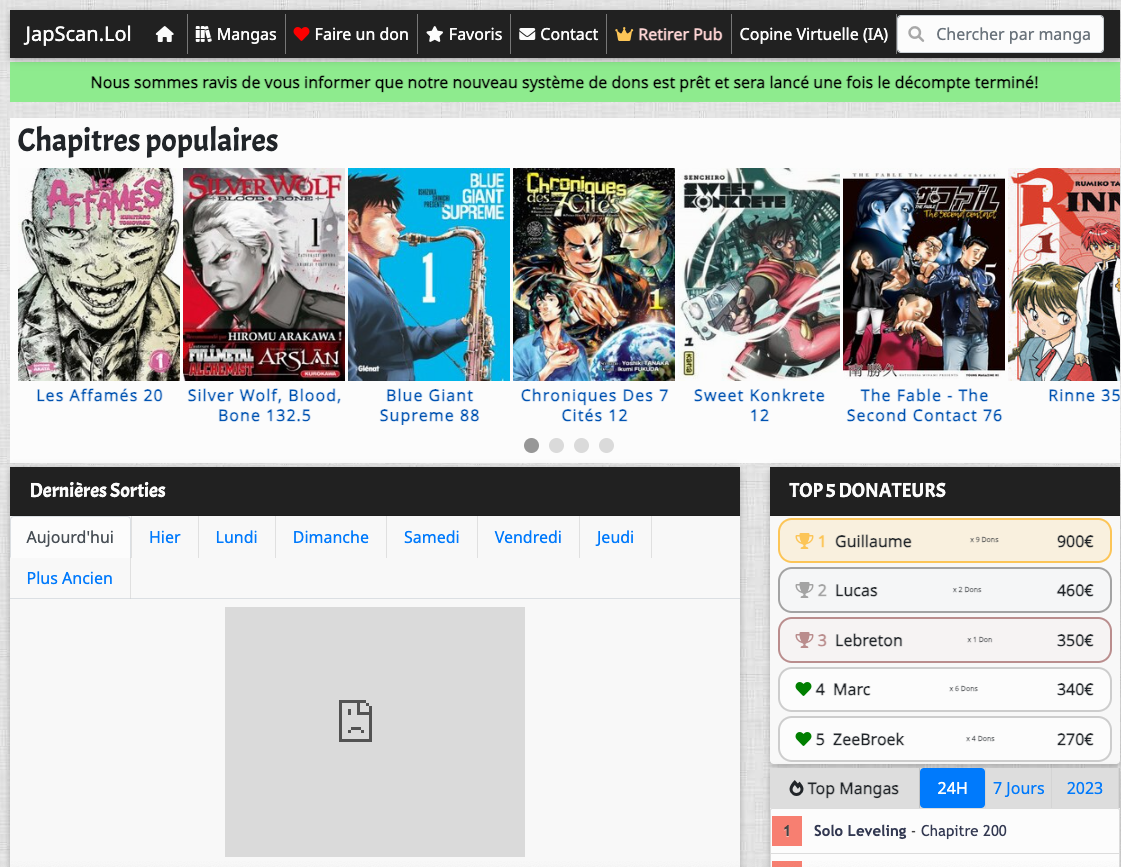The width and height of the screenshot is (1121, 867).
Task: Select the second carousel page dot
Action: [x=556, y=445]
